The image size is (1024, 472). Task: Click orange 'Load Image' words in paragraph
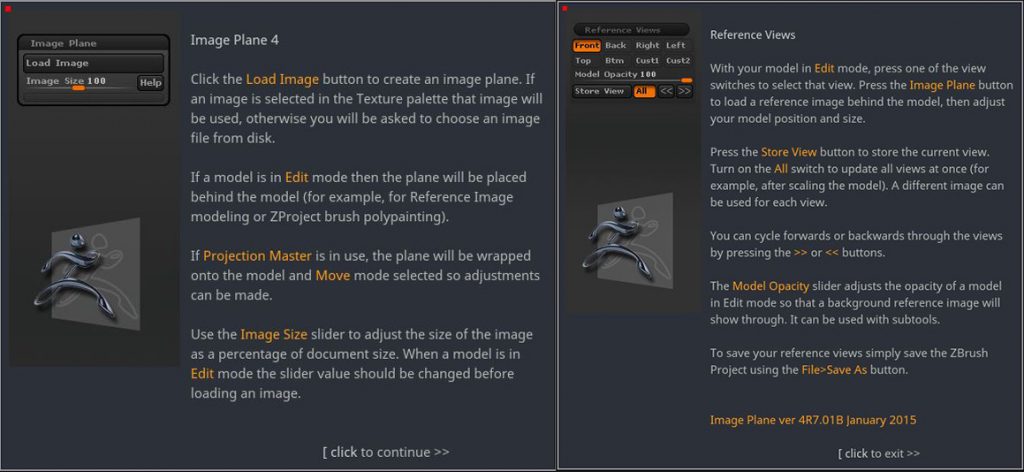pos(282,80)
